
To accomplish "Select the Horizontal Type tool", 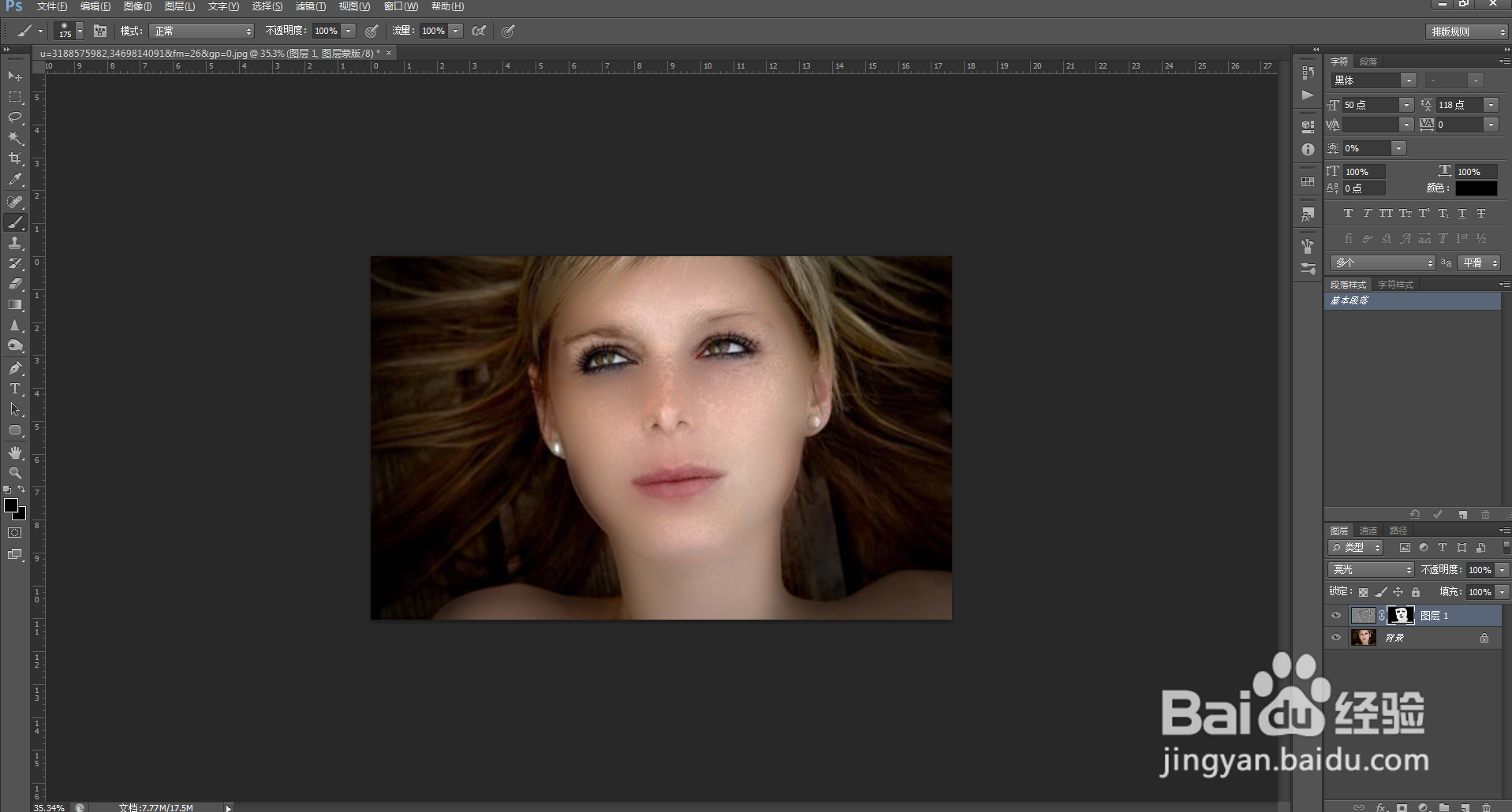I will pos(15,389).
